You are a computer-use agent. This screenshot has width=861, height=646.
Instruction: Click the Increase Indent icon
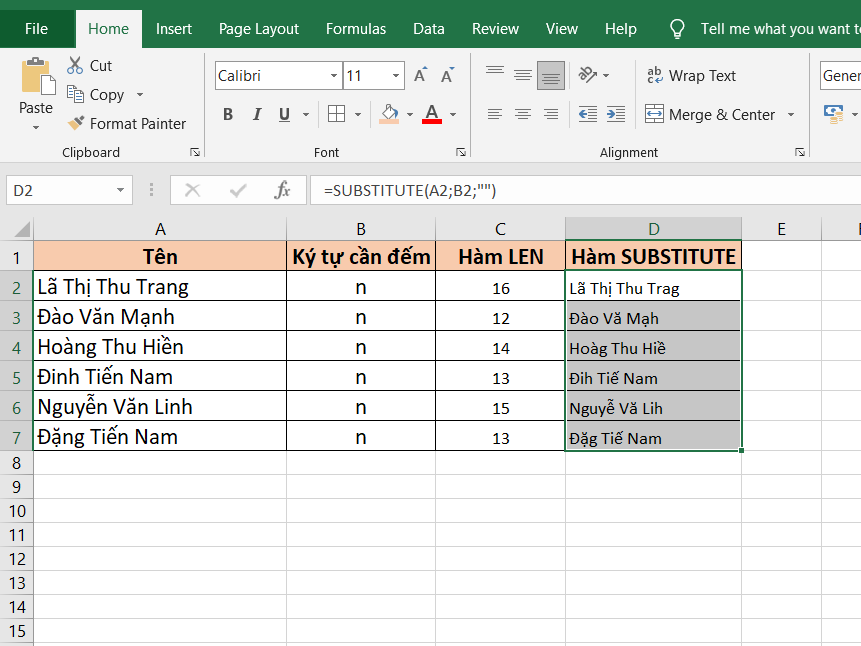coord(616,114)
